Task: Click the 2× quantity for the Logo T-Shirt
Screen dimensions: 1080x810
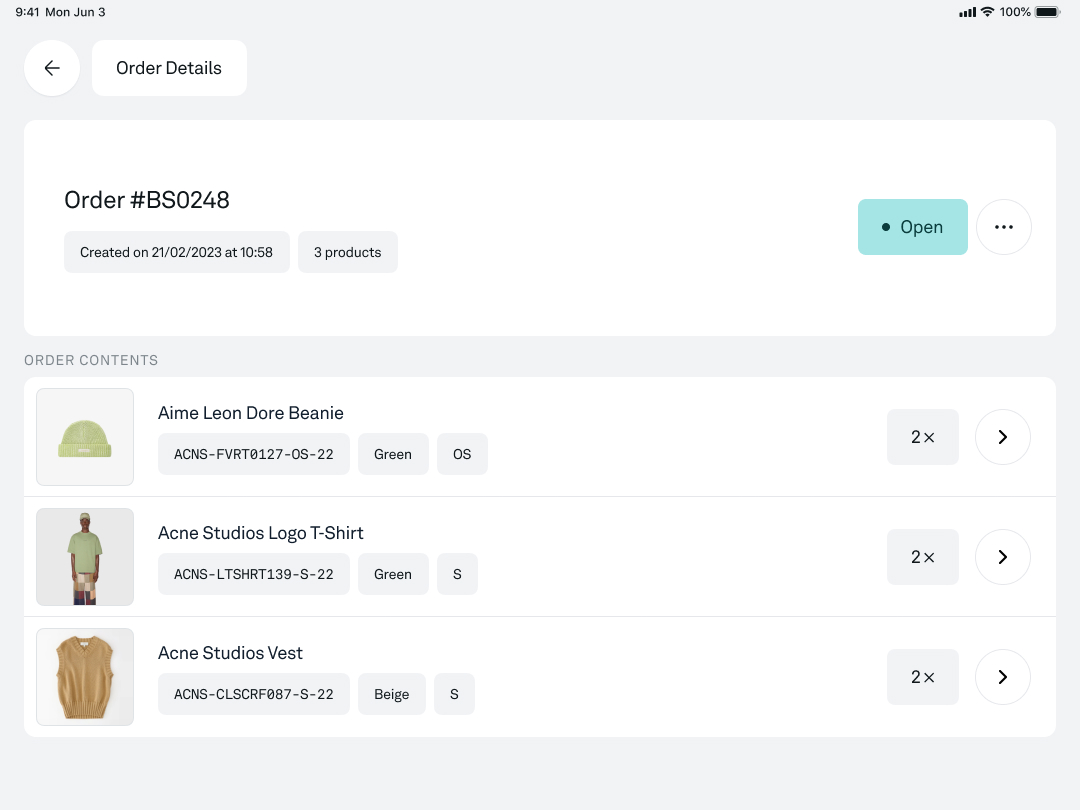Action: [x=922, y=557]
